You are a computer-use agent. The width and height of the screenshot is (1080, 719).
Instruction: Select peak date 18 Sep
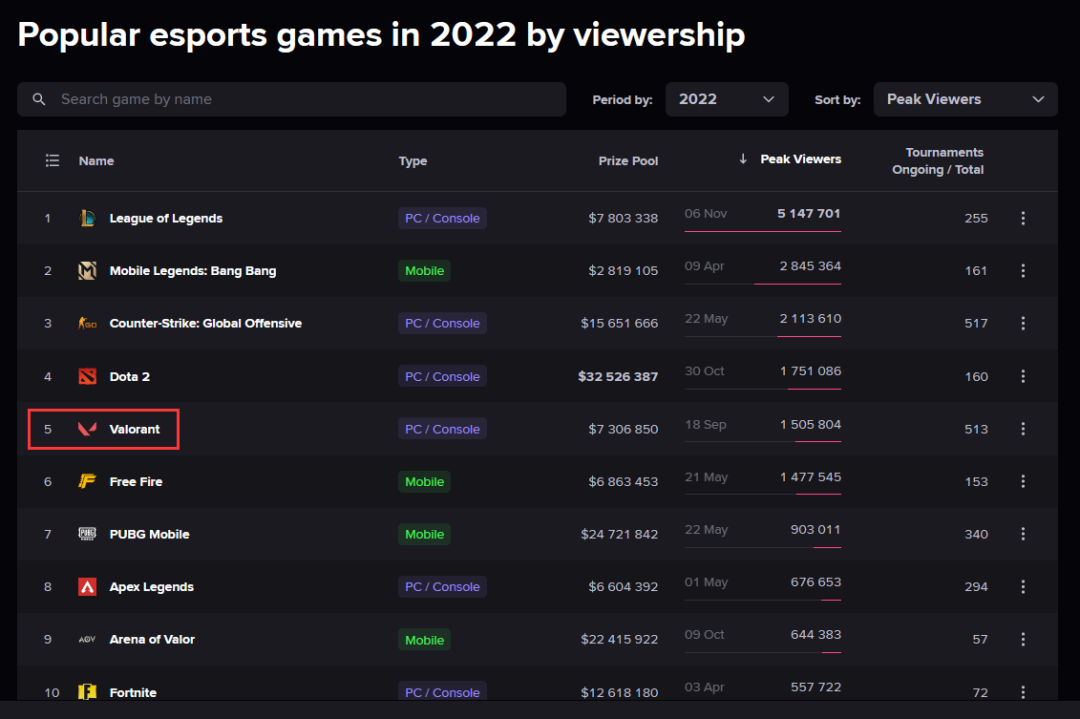(705, 424)
